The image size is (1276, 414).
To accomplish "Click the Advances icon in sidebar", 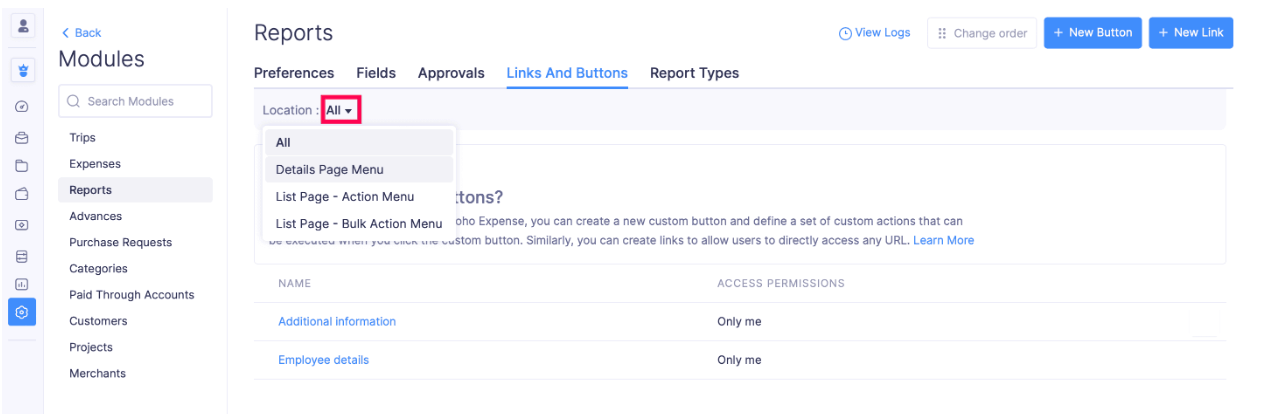I will [x=22, y=225].
